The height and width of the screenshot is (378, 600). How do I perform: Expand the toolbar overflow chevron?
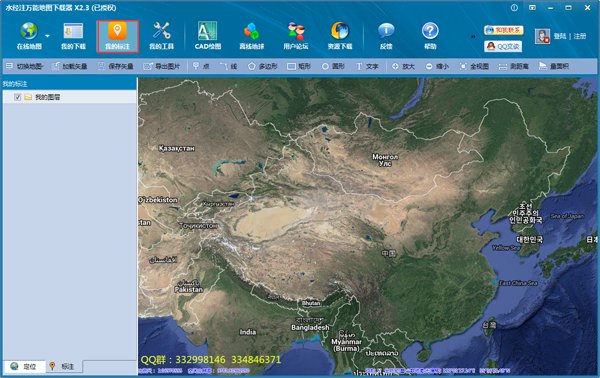click(x=473, y=36)
